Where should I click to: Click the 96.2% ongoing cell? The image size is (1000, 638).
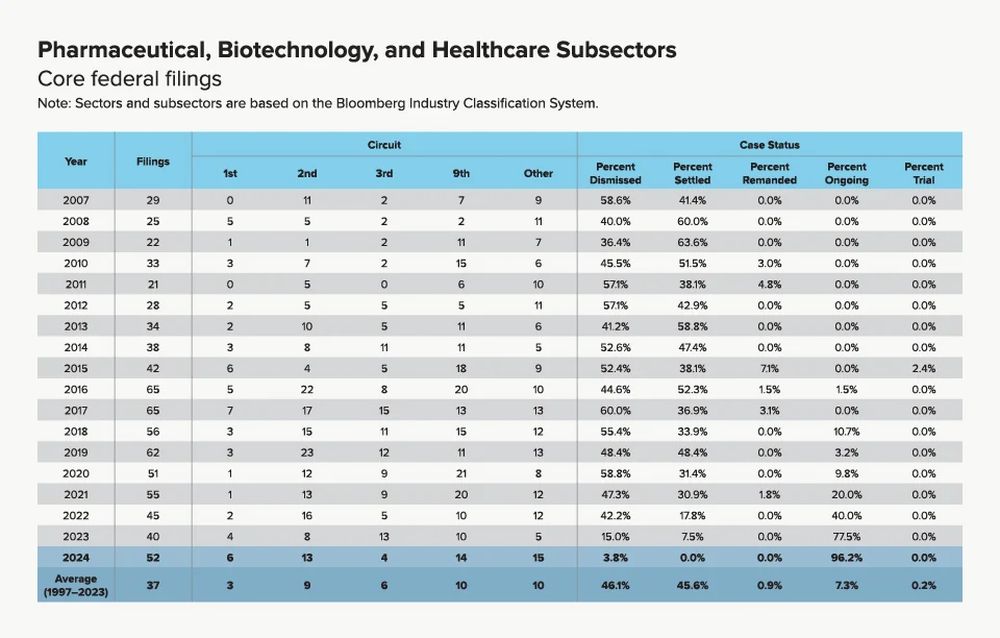click(847, 557)
